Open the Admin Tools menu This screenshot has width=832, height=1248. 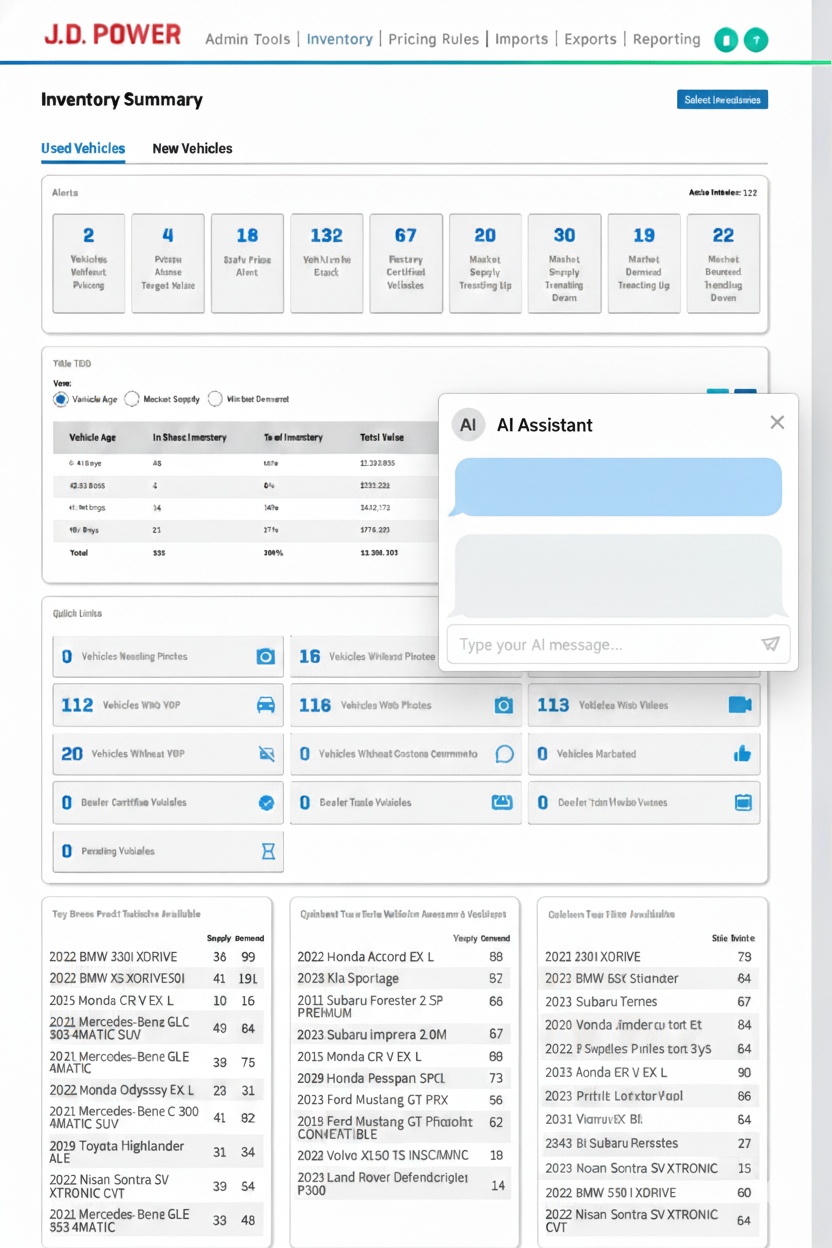pos(247,39)
